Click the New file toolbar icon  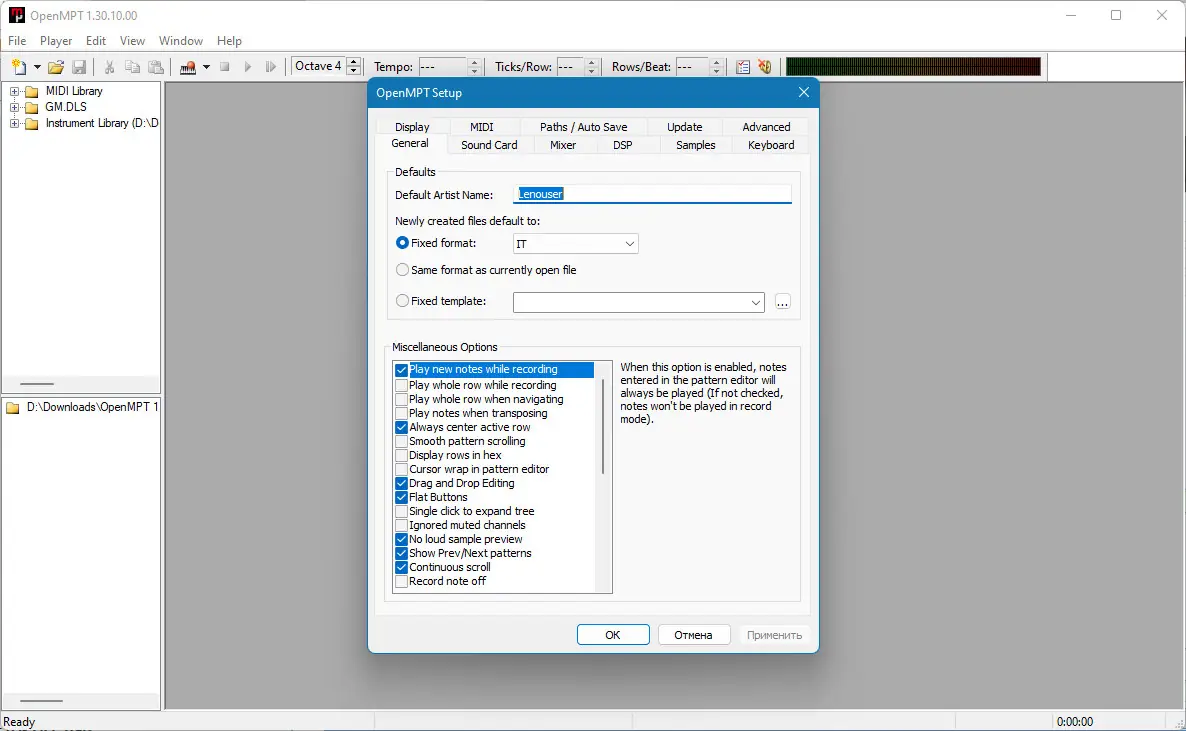[18, 67]
